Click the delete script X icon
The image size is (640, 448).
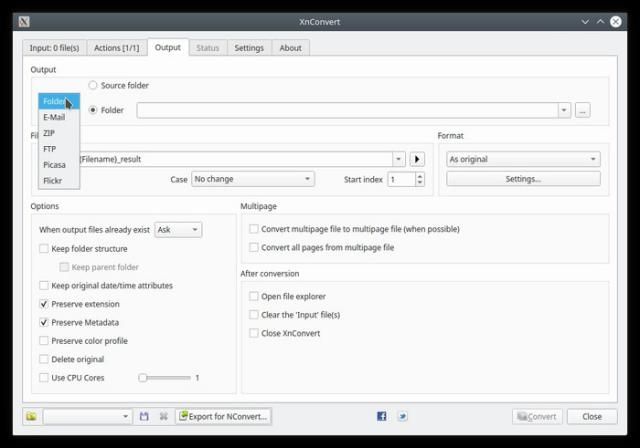(x=163, y=416)
